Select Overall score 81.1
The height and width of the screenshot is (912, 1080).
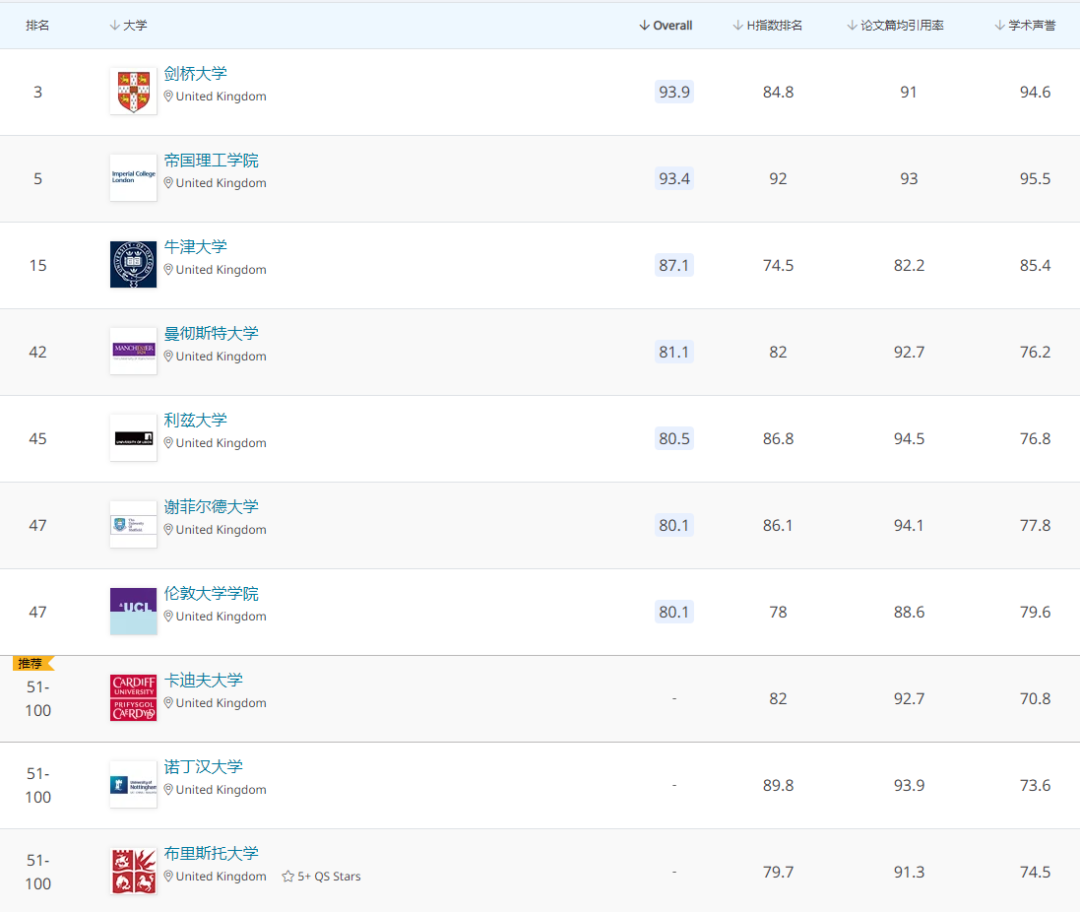click(x=674, y=352)
